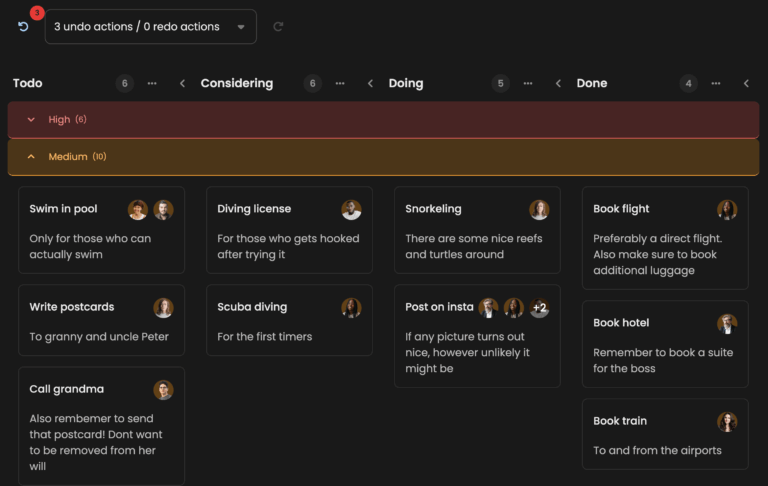Screen dimensions: 768x486
Task: Collapse the Done column with its chevron
Action: [746, 83]
